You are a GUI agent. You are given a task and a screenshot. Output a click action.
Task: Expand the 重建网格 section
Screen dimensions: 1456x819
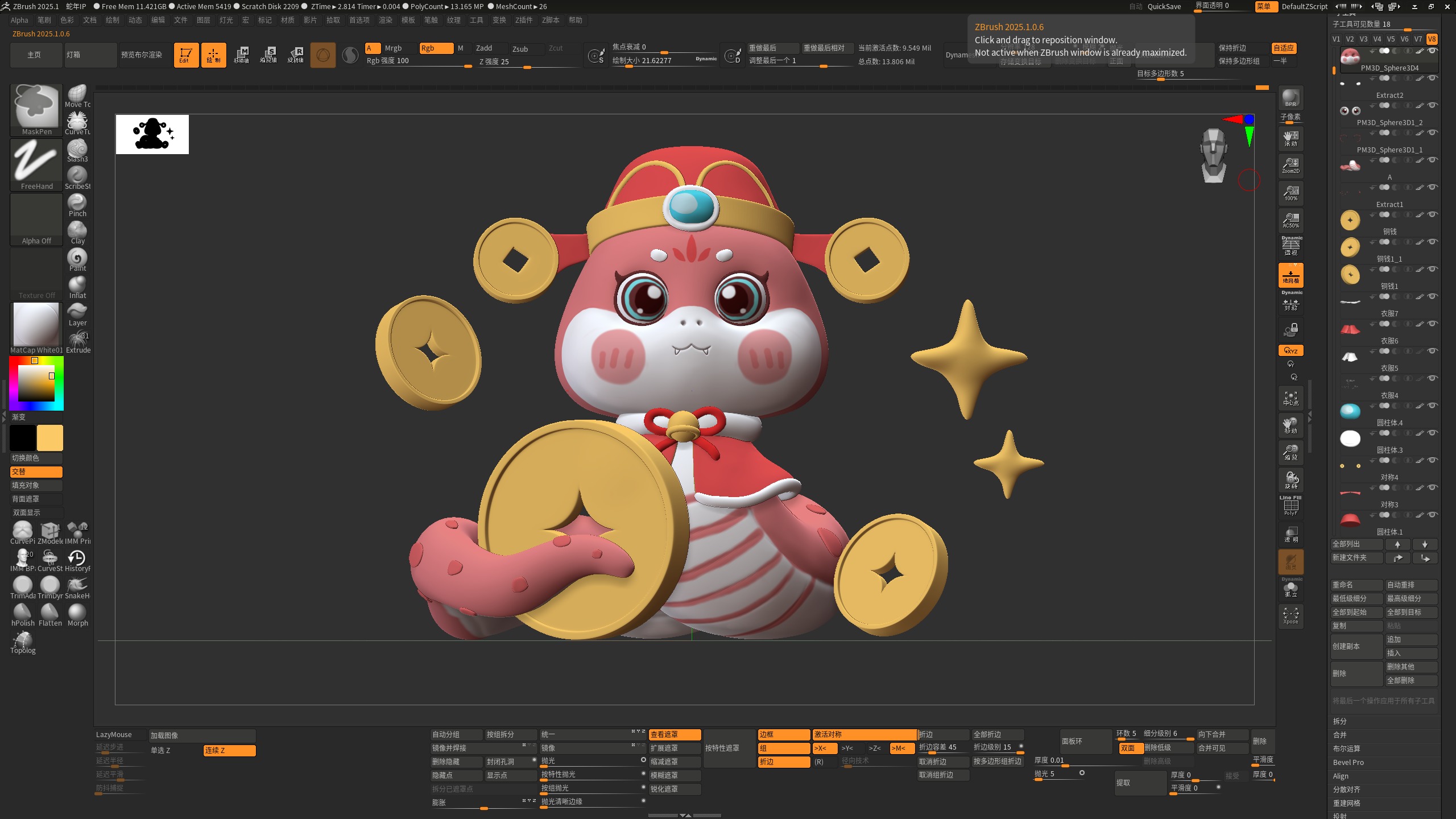1347,803
